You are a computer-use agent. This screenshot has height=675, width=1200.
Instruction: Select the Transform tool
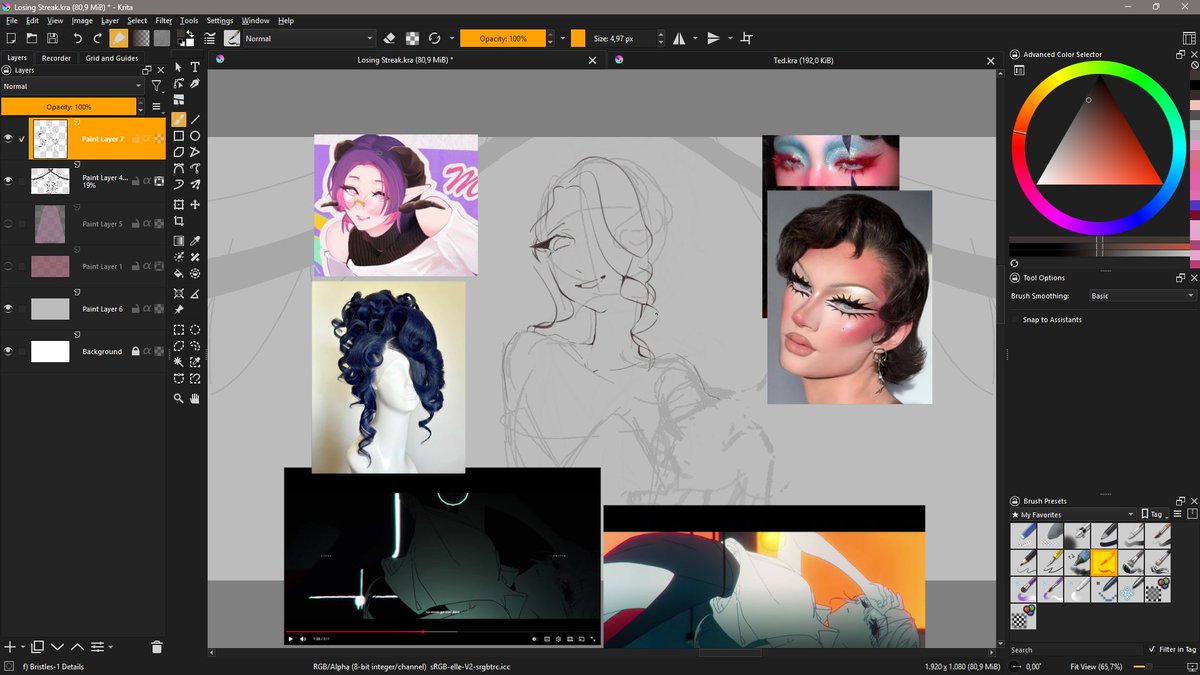(x=179, y=204)
